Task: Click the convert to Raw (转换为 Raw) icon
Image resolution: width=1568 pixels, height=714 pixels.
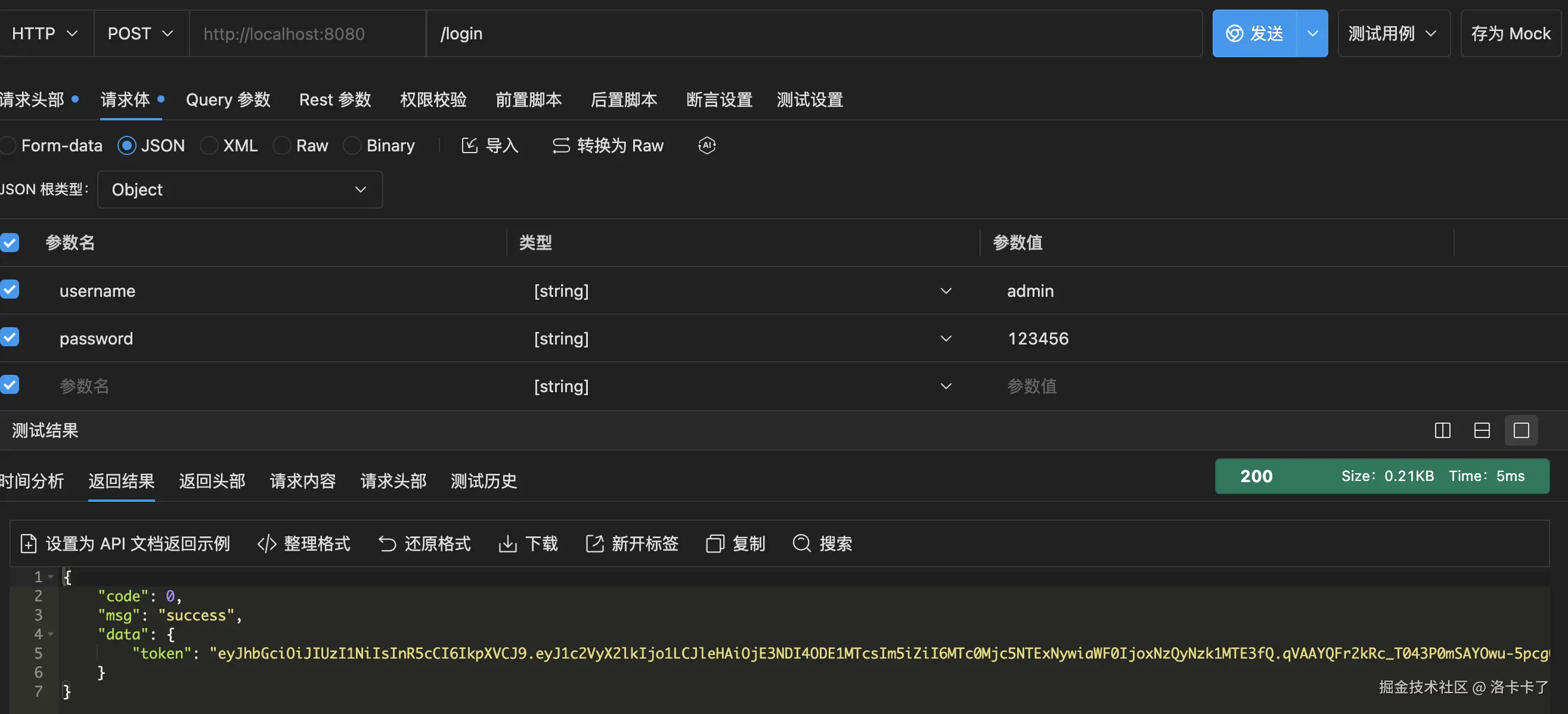Action: 560,145
